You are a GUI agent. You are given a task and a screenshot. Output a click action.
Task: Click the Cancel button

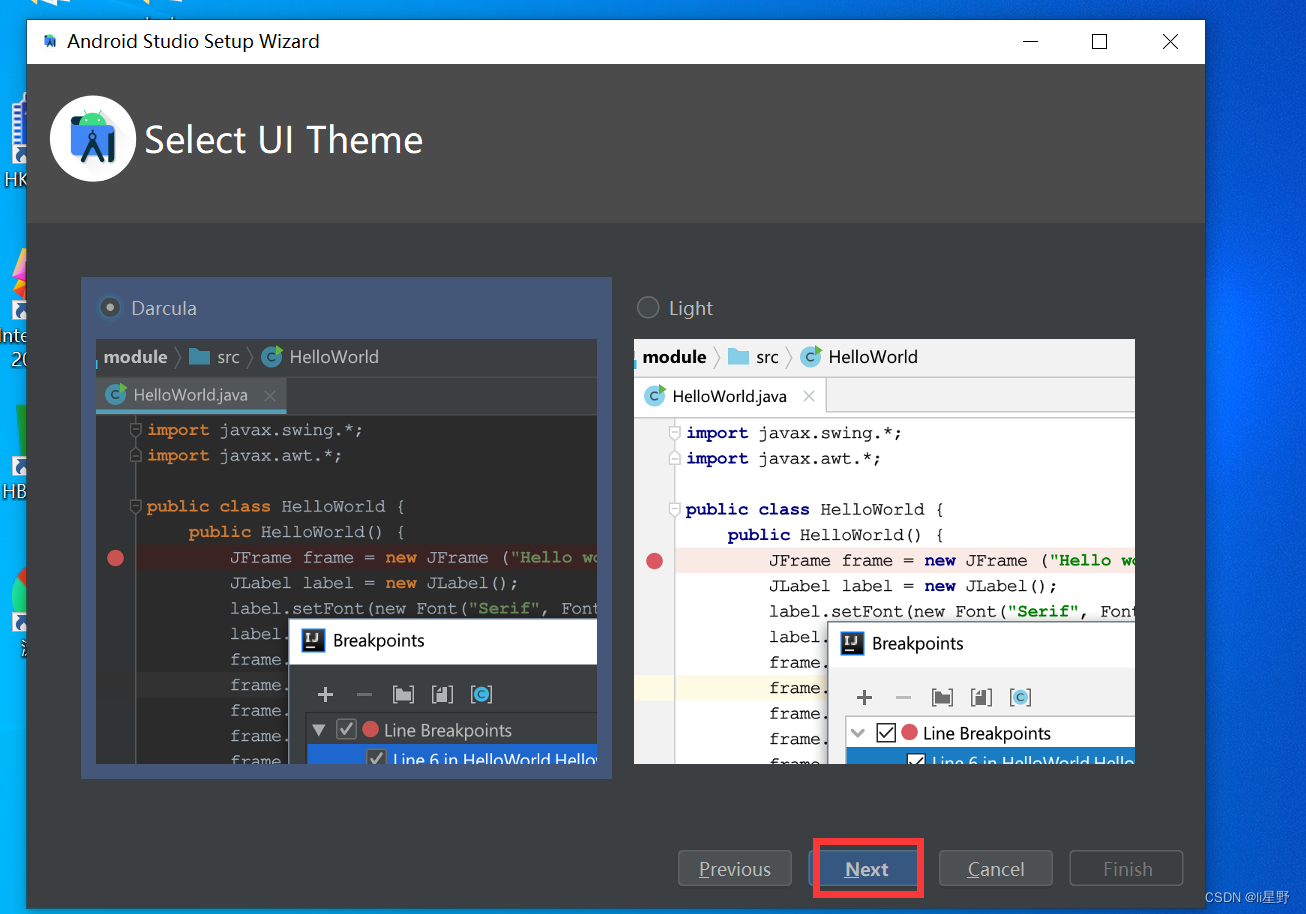[x=996, y=869]
